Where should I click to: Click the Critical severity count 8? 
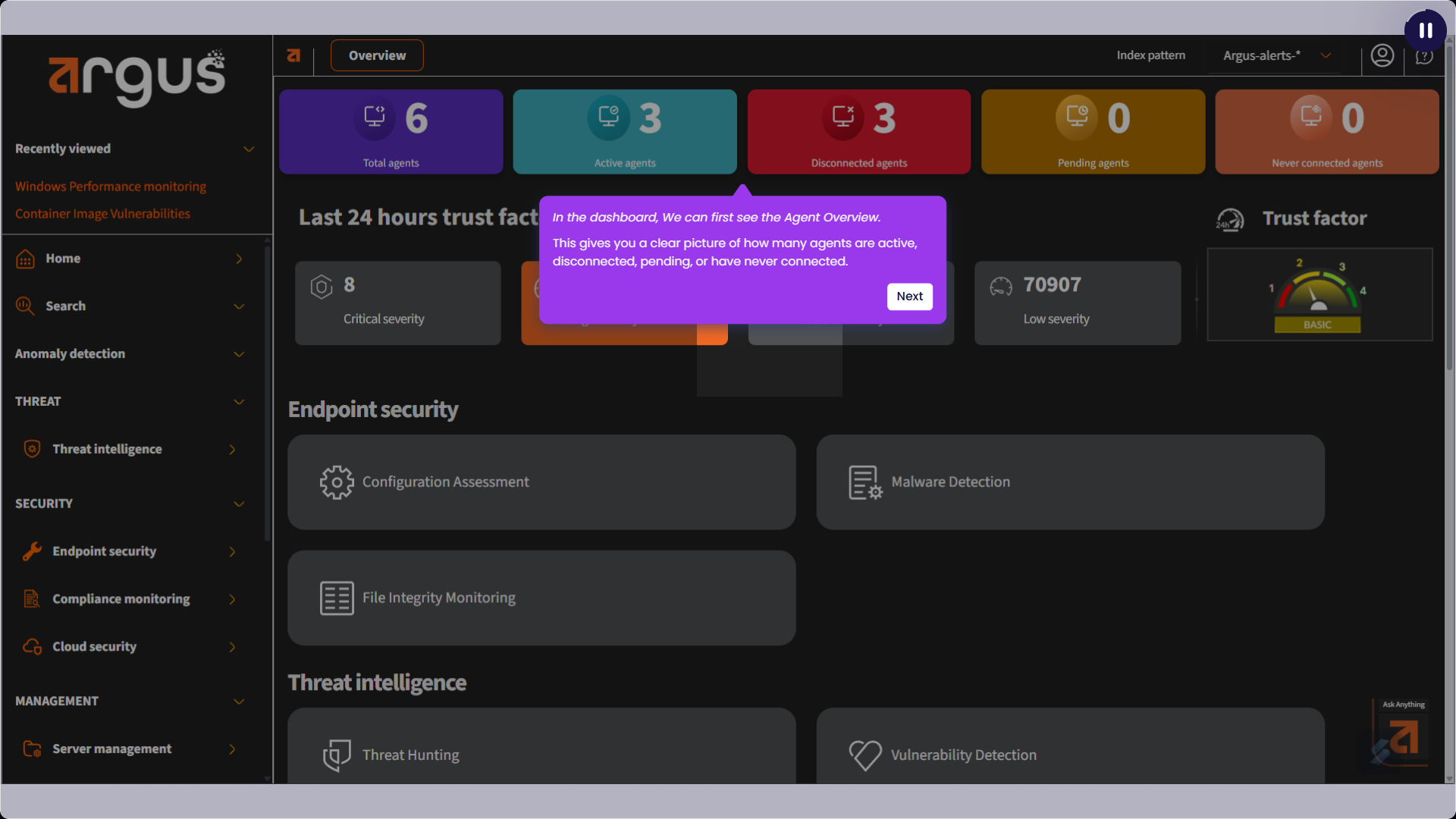(349, 284)
